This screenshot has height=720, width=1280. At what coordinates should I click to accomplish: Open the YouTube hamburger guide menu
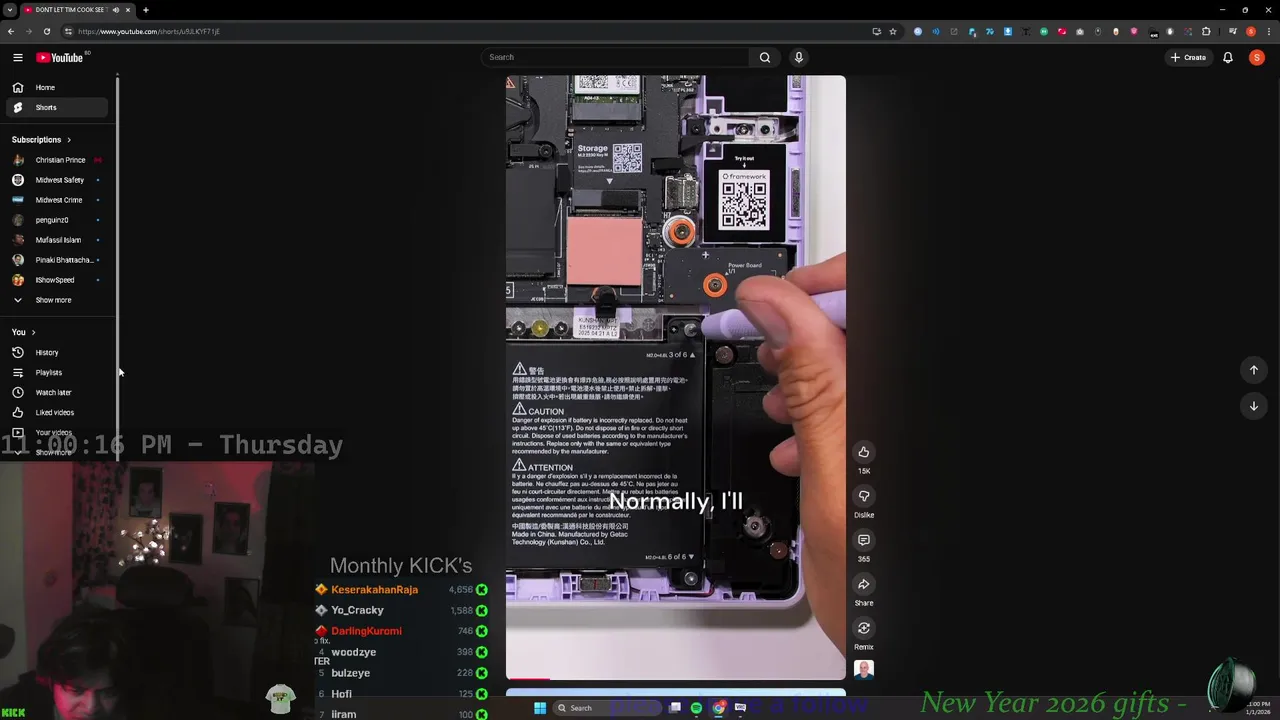[17, 57]
